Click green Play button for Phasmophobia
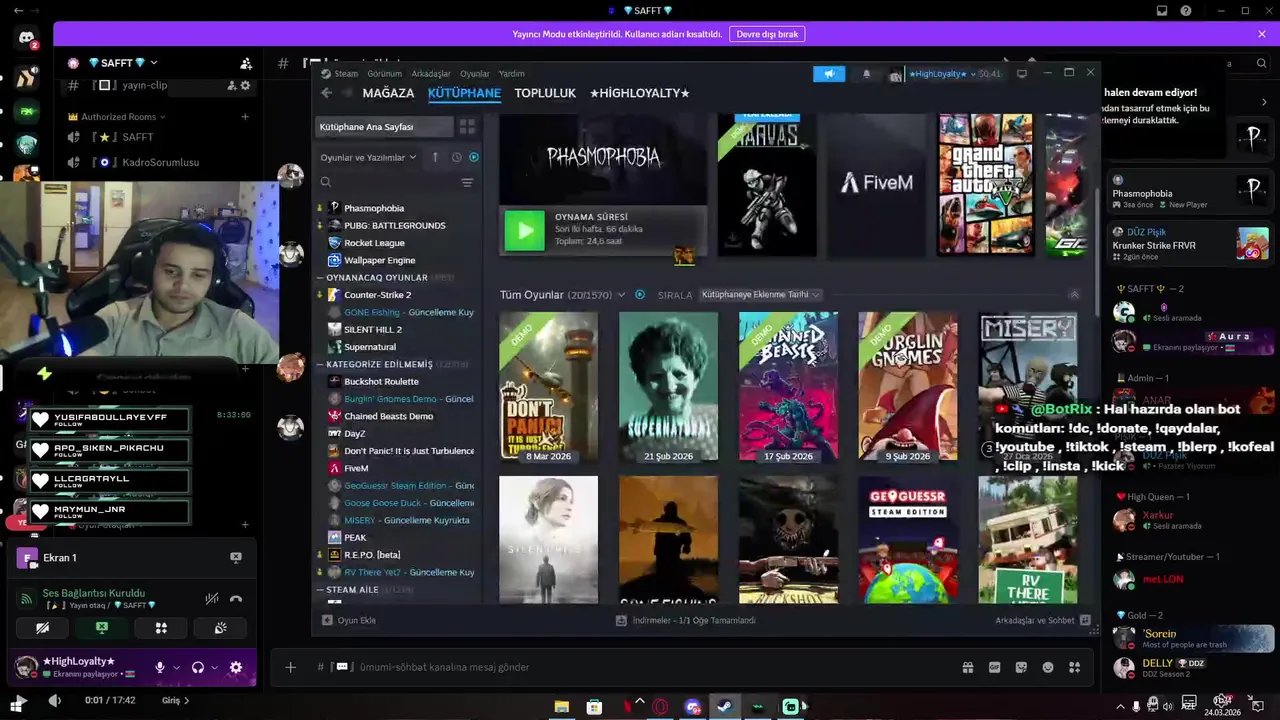1280x720 pixels. tap(524, 230)
